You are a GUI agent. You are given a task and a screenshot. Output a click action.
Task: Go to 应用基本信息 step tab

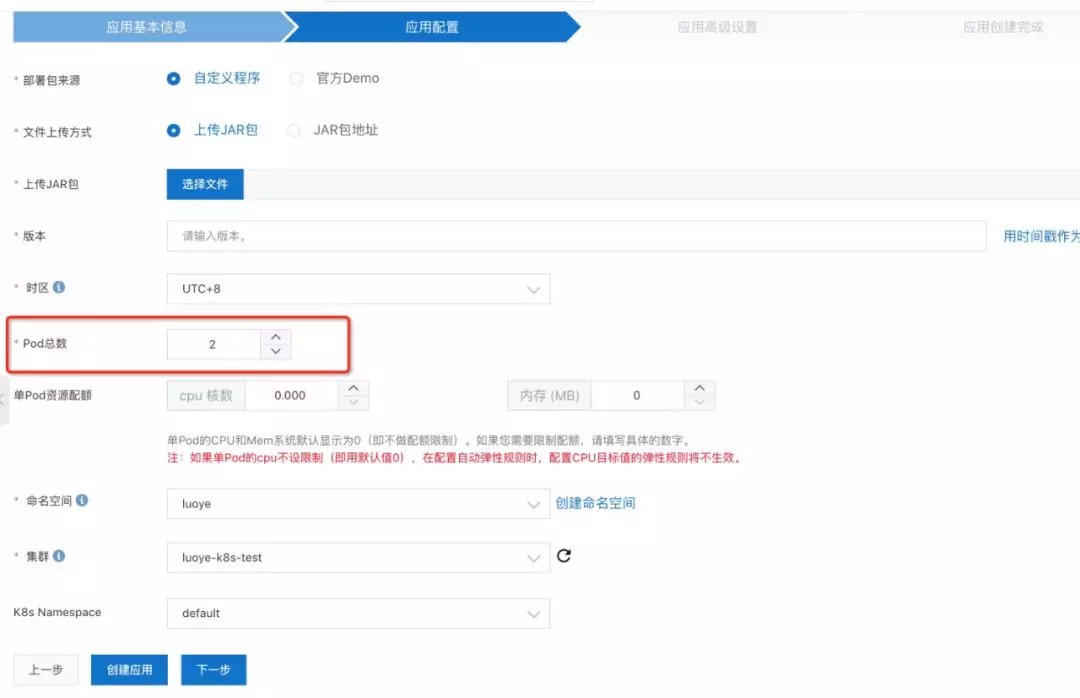point(147,27)
